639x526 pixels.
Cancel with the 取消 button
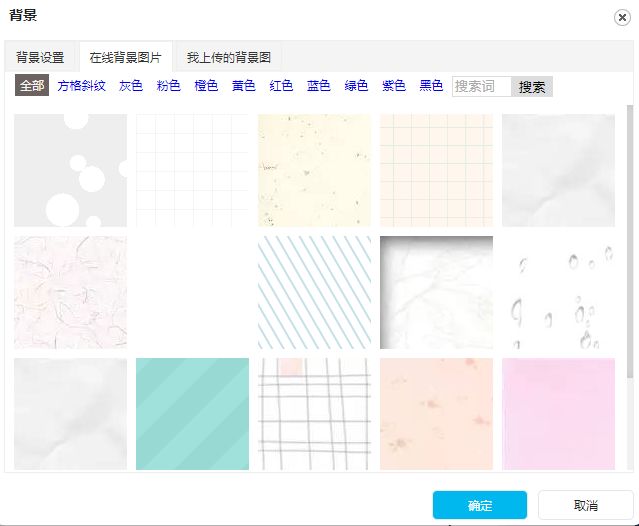click(586, 505)
